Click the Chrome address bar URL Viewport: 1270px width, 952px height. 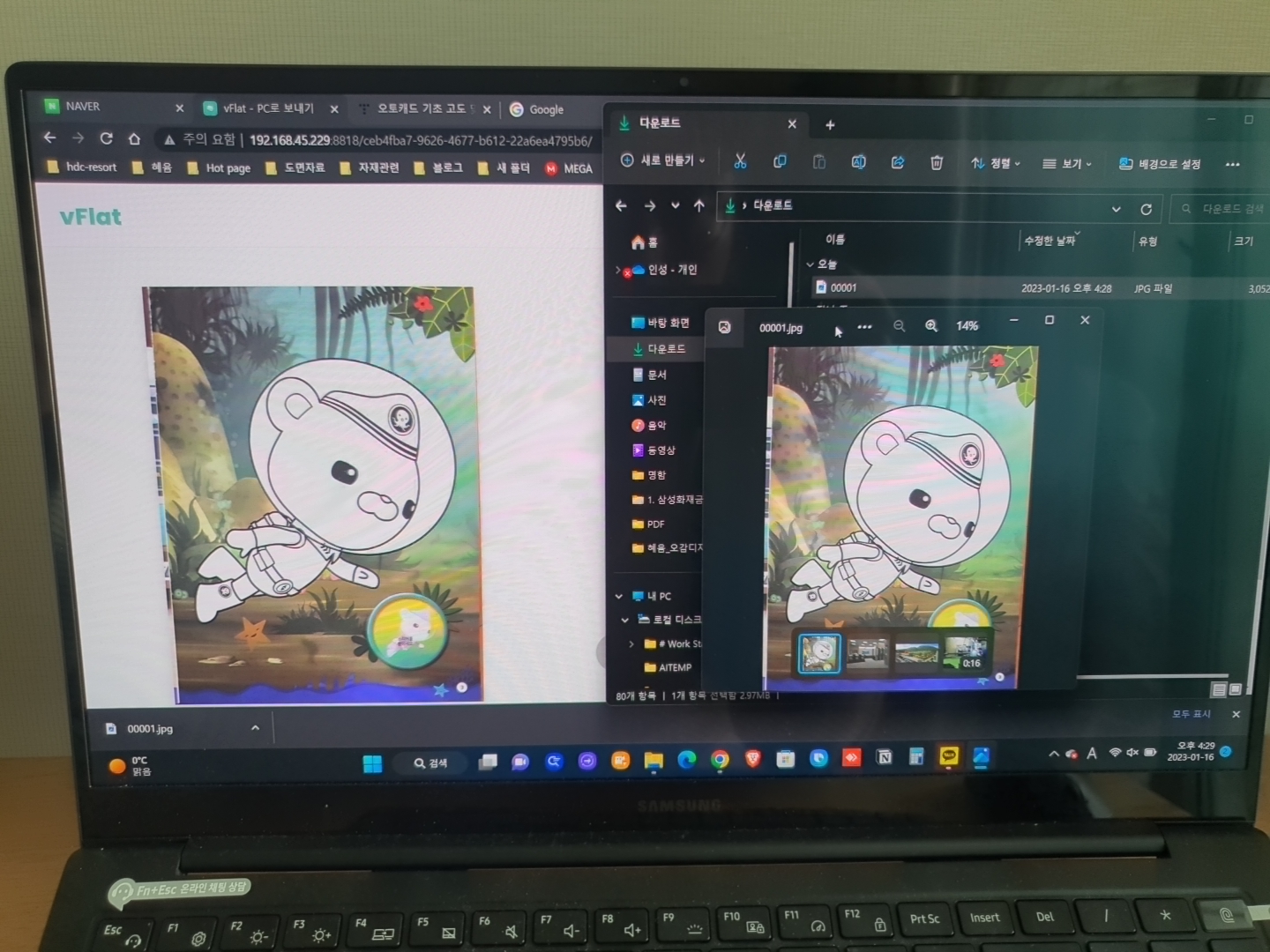(x=420, y=140)
